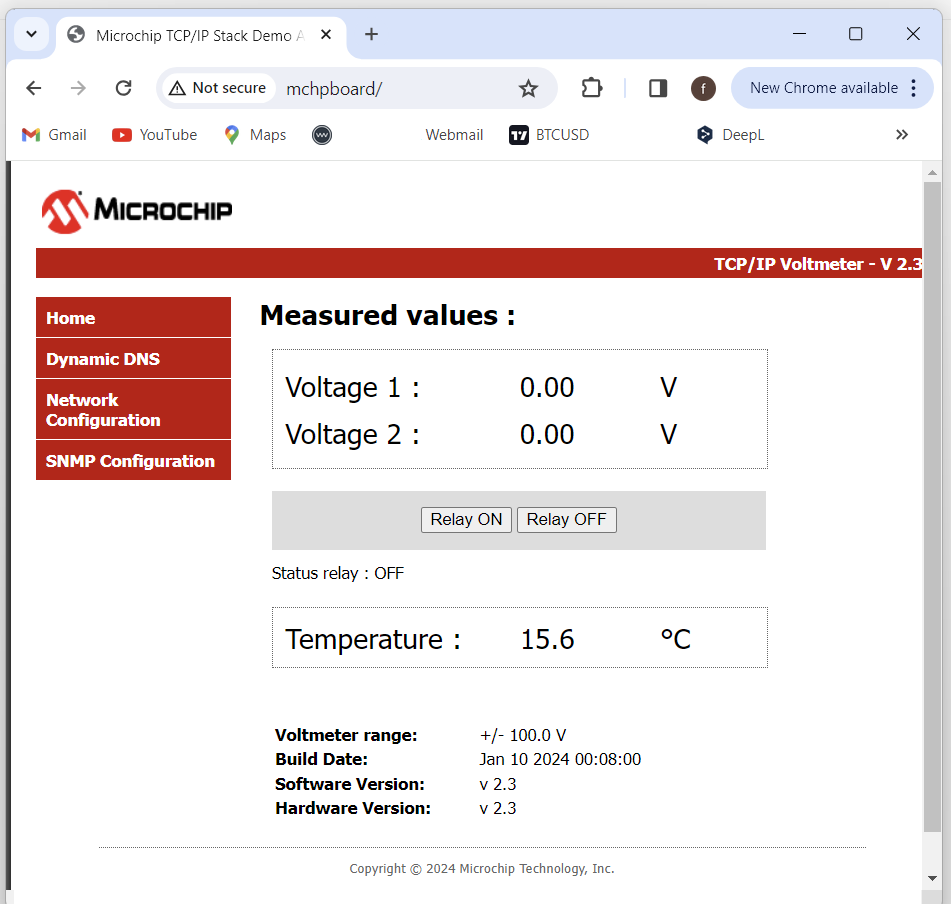Open the profile avatar 'f'
The height and width of the screenshot is (904, 951).
click(703, 89)
